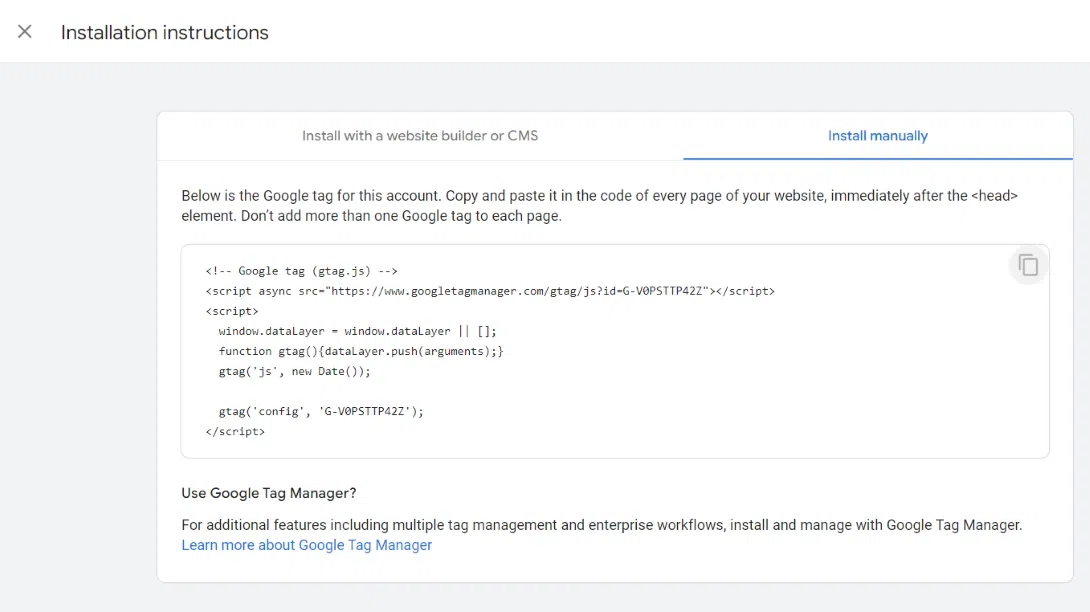Click the <head> text in the instructions
The image size is (1090, 612).
(994, 196)
